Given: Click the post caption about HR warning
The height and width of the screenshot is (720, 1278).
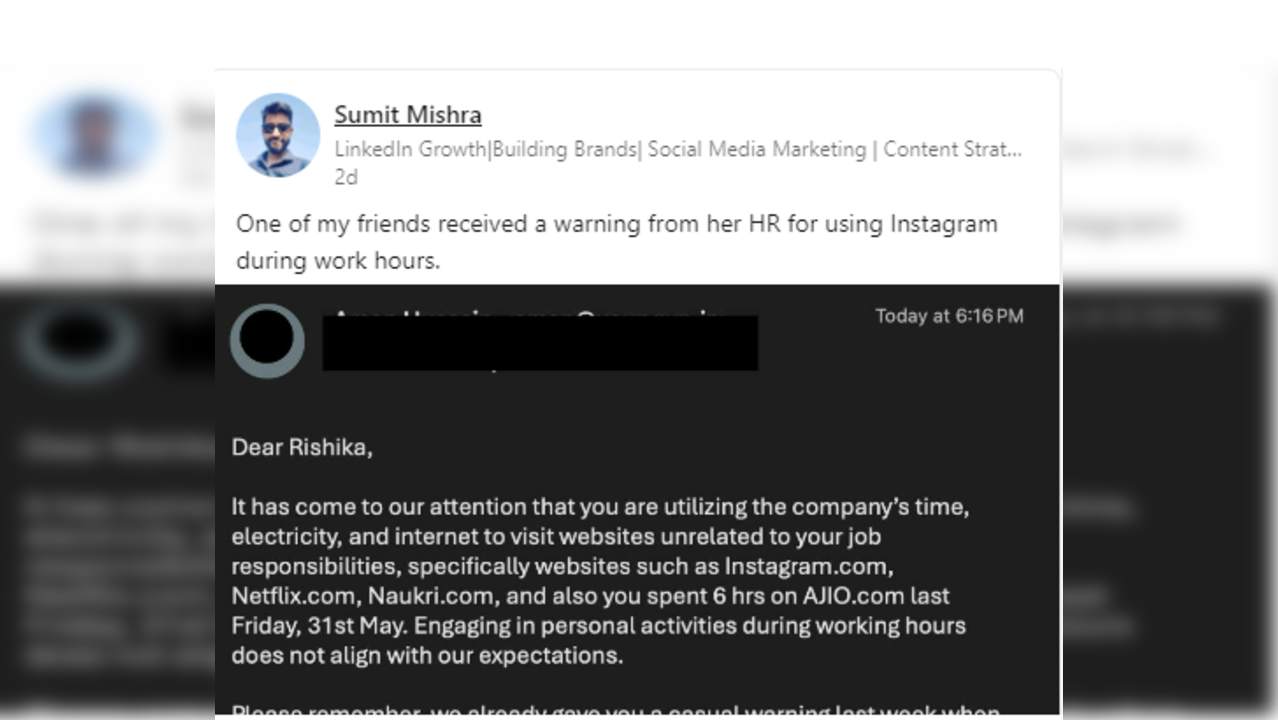Looking at the screenshot, I should (617, 241).
